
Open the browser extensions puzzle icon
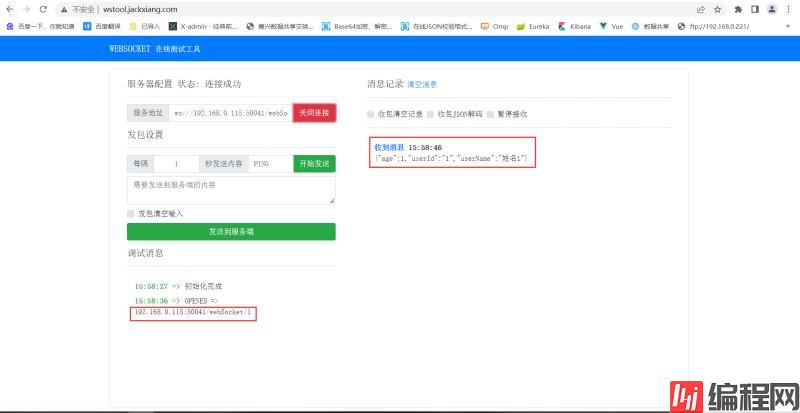pyautogui.click(x=737, y=9)
